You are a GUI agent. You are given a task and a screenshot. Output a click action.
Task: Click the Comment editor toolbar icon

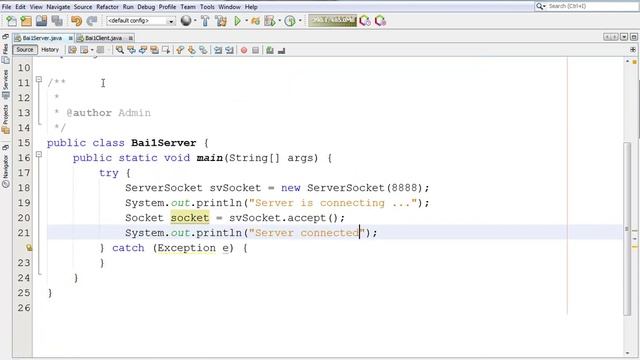(x=269, y=50)
